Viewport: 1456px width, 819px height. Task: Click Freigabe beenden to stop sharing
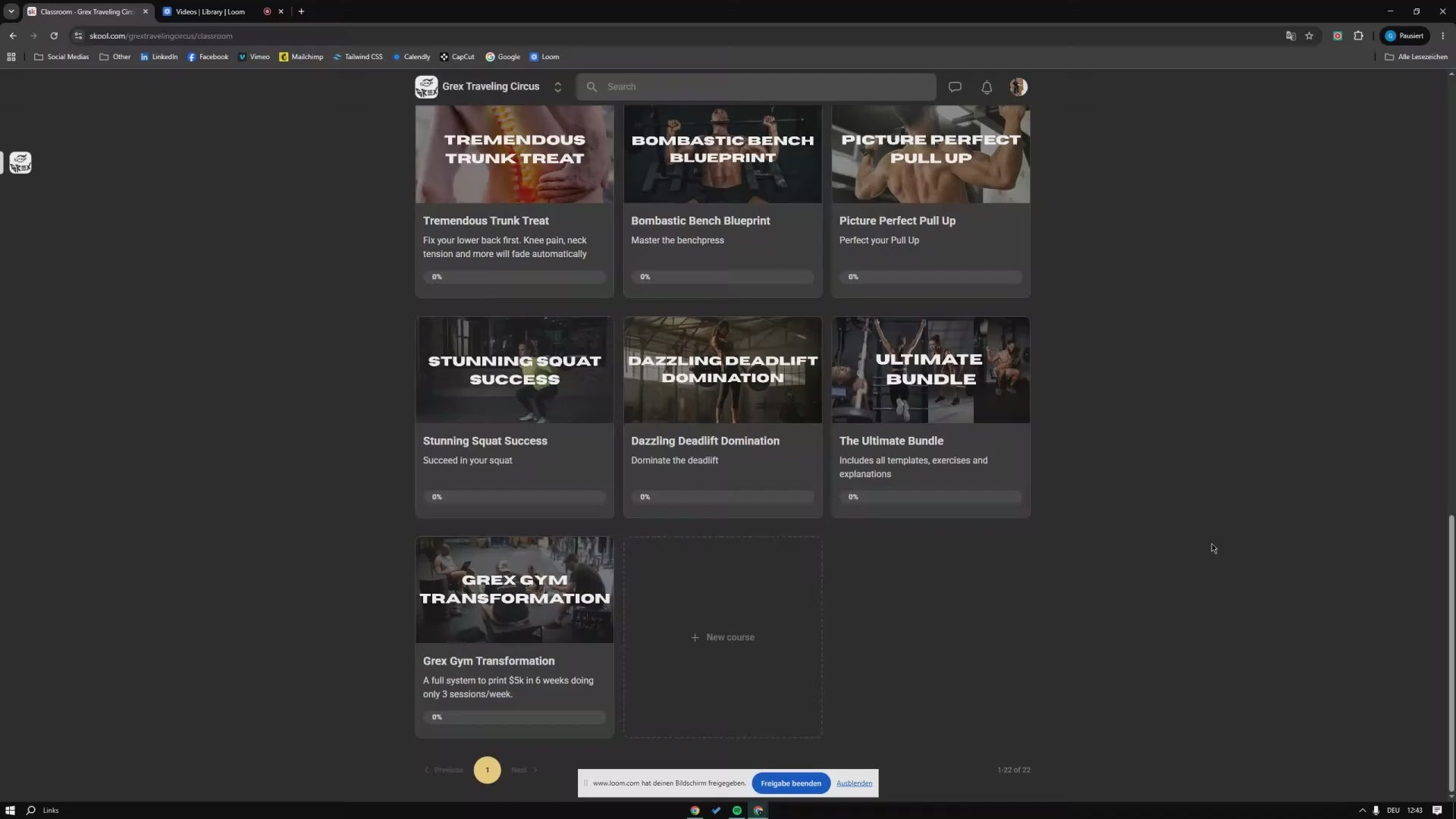tap(791, 783)
